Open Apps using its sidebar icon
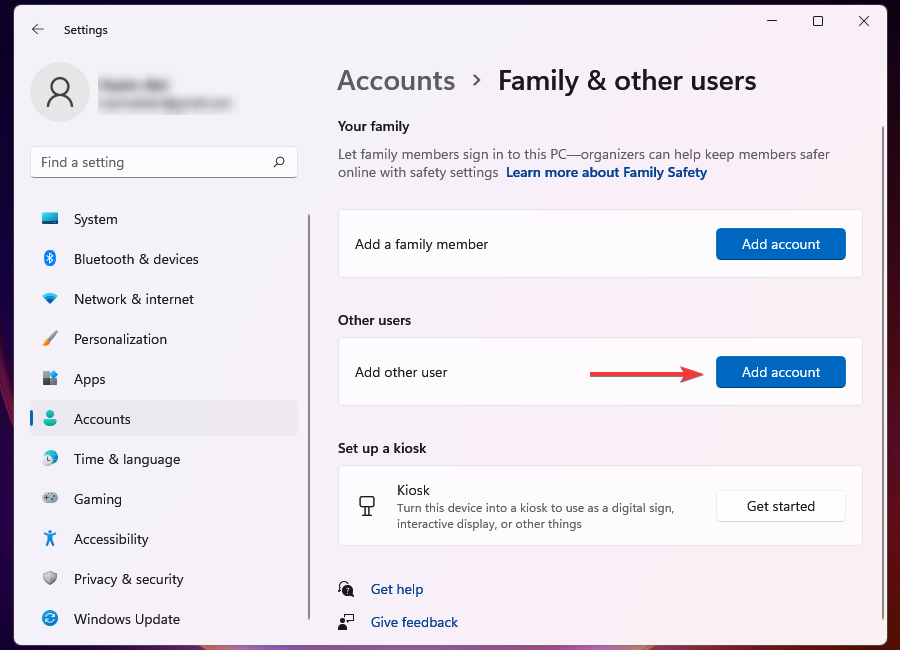The height and width of the screenshot is (650, 900). (x=50, y=379)
